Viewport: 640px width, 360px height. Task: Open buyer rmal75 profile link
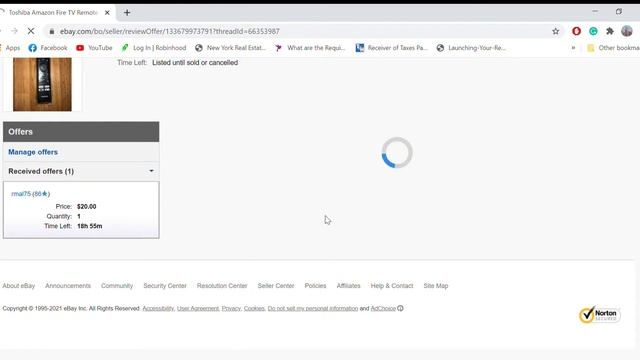click(21, 194)
